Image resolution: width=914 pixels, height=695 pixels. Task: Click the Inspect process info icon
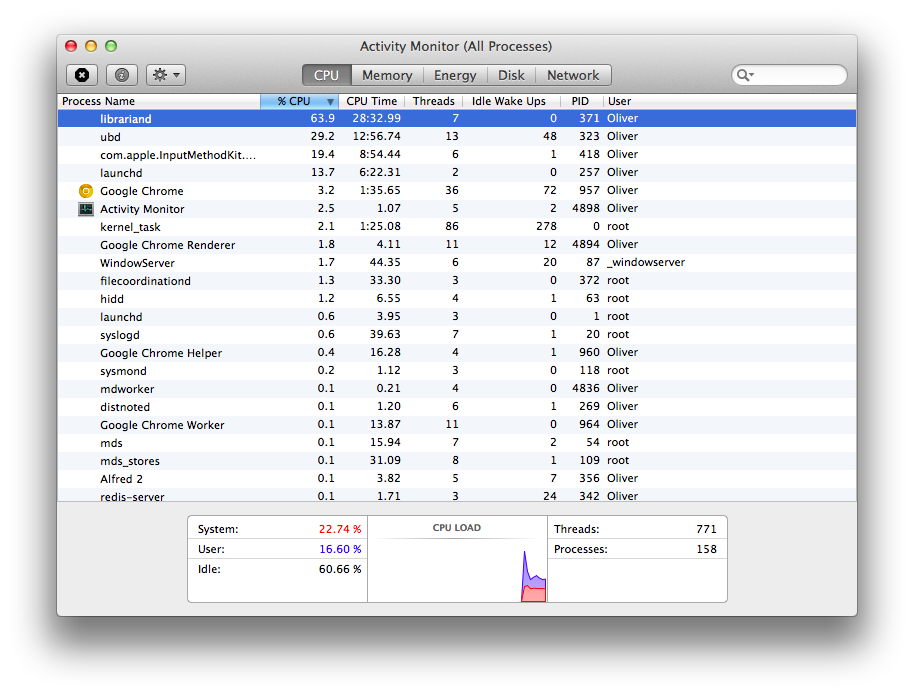(x=122, y=75)
